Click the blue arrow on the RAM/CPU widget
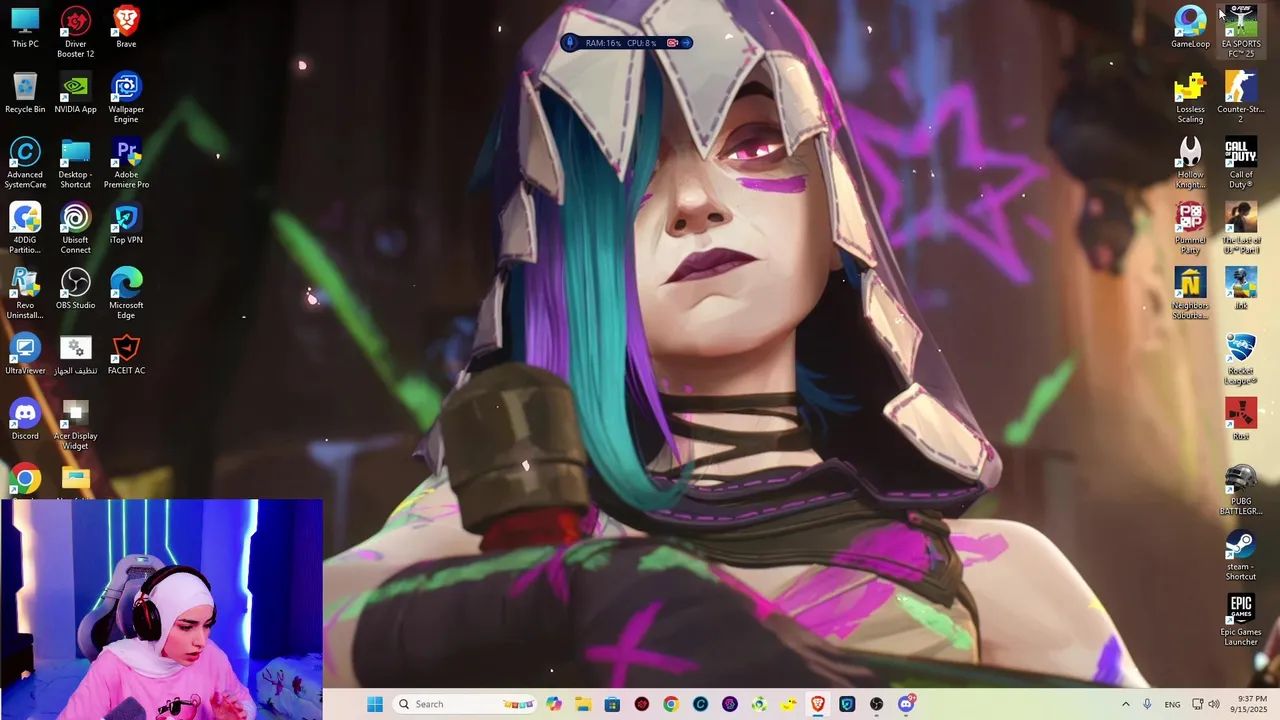Screen dimensions: 1280x720 click(x=687, y=43)
